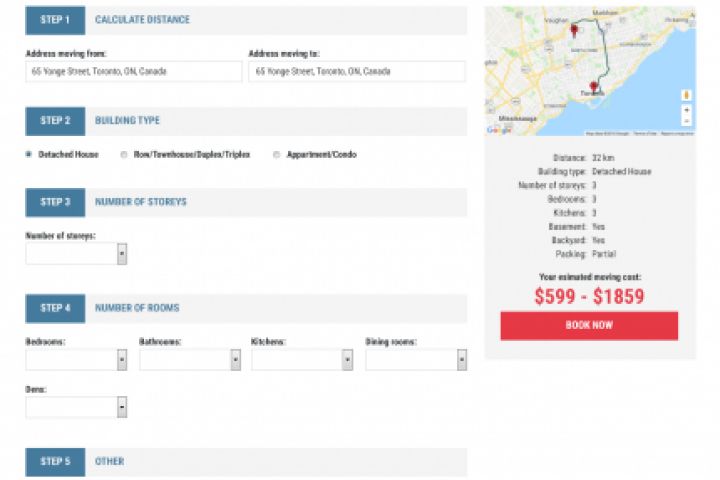This screenshot has height=480, width=720.
Task: Click the Step 1 tab label
Action: click(55, 20)
